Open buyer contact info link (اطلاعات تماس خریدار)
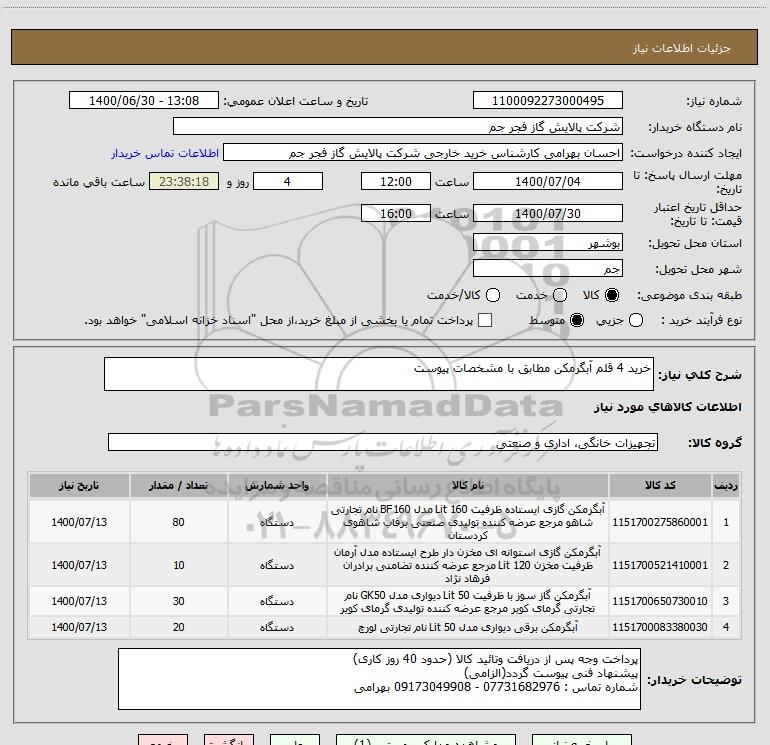 click(165, 153)
